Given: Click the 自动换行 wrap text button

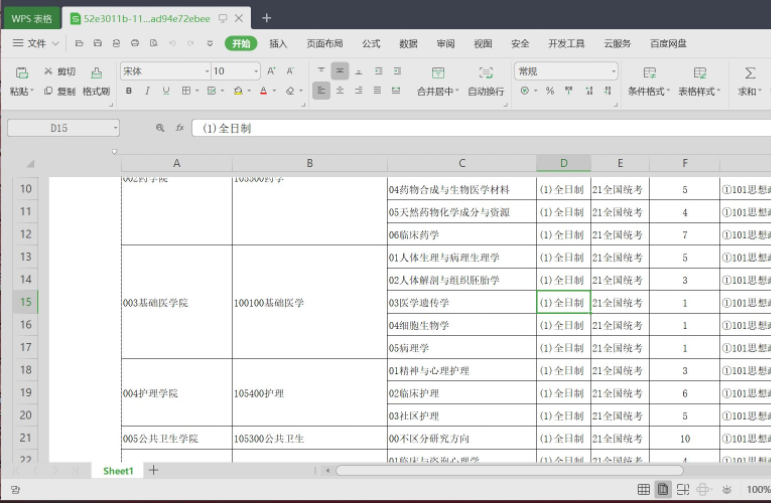Looking at the screenshot, I should (x=486, y=82).
